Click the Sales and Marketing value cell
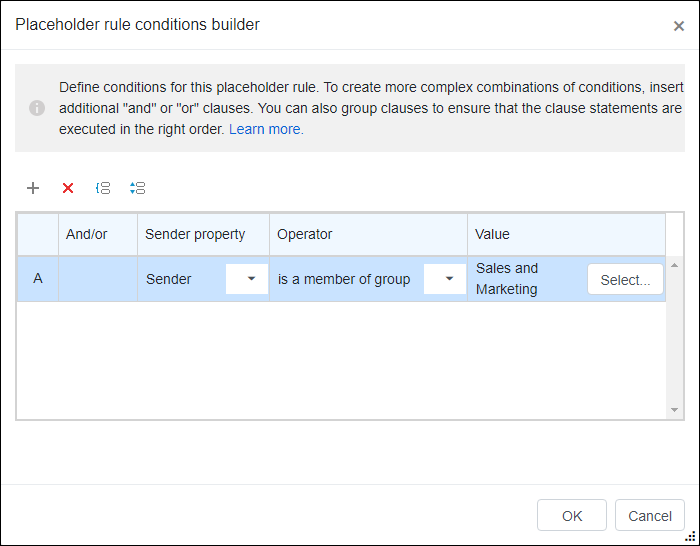This screenshot has height=546, width=700. (507, 279)
